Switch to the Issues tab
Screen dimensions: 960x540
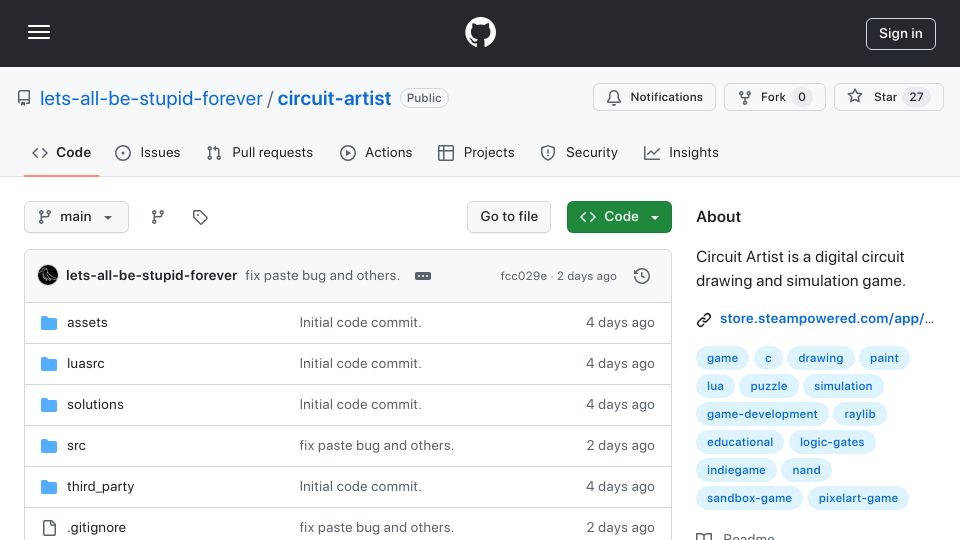(148, 152)
